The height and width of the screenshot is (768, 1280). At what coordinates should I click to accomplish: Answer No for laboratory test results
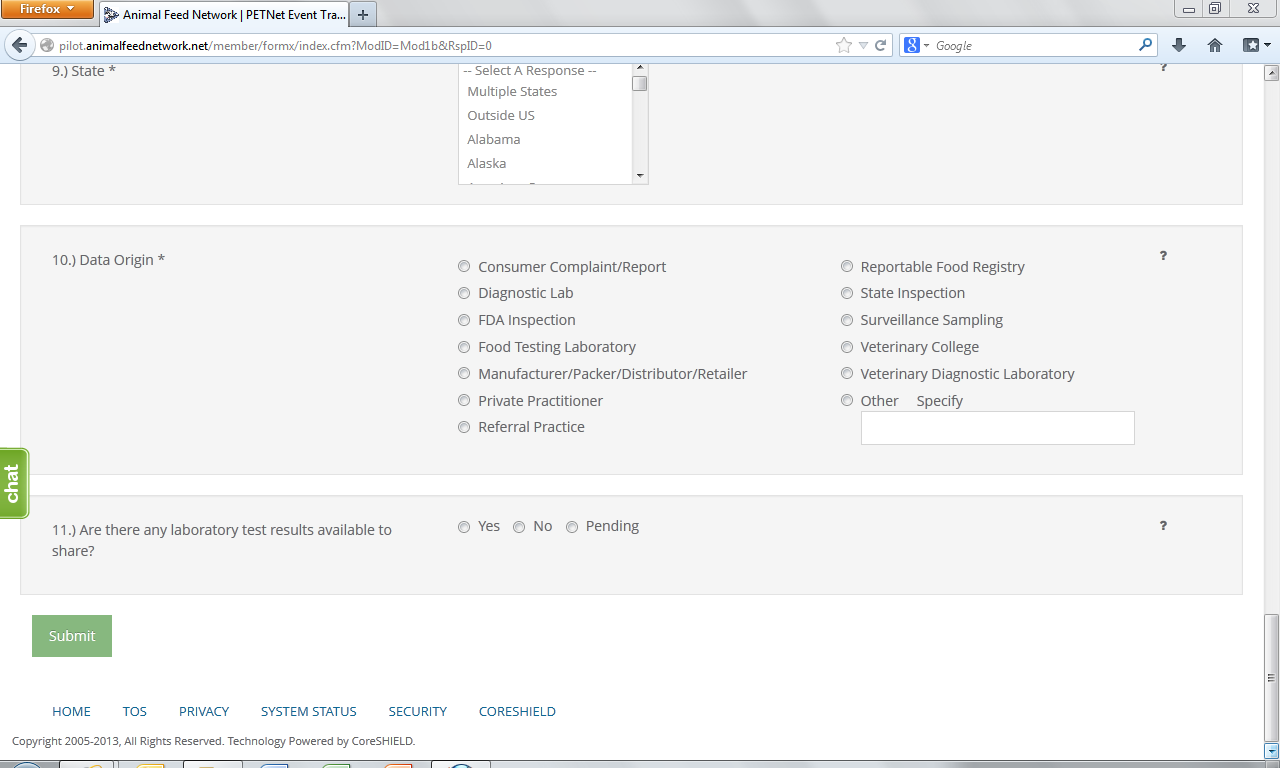pyautogui.click(x=519, y=527)
